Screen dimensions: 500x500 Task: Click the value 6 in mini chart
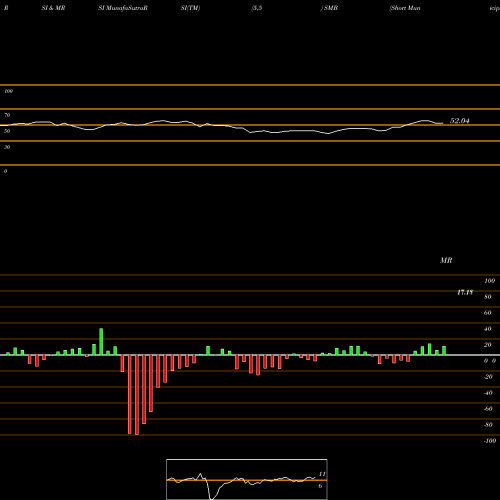[320, 486]
